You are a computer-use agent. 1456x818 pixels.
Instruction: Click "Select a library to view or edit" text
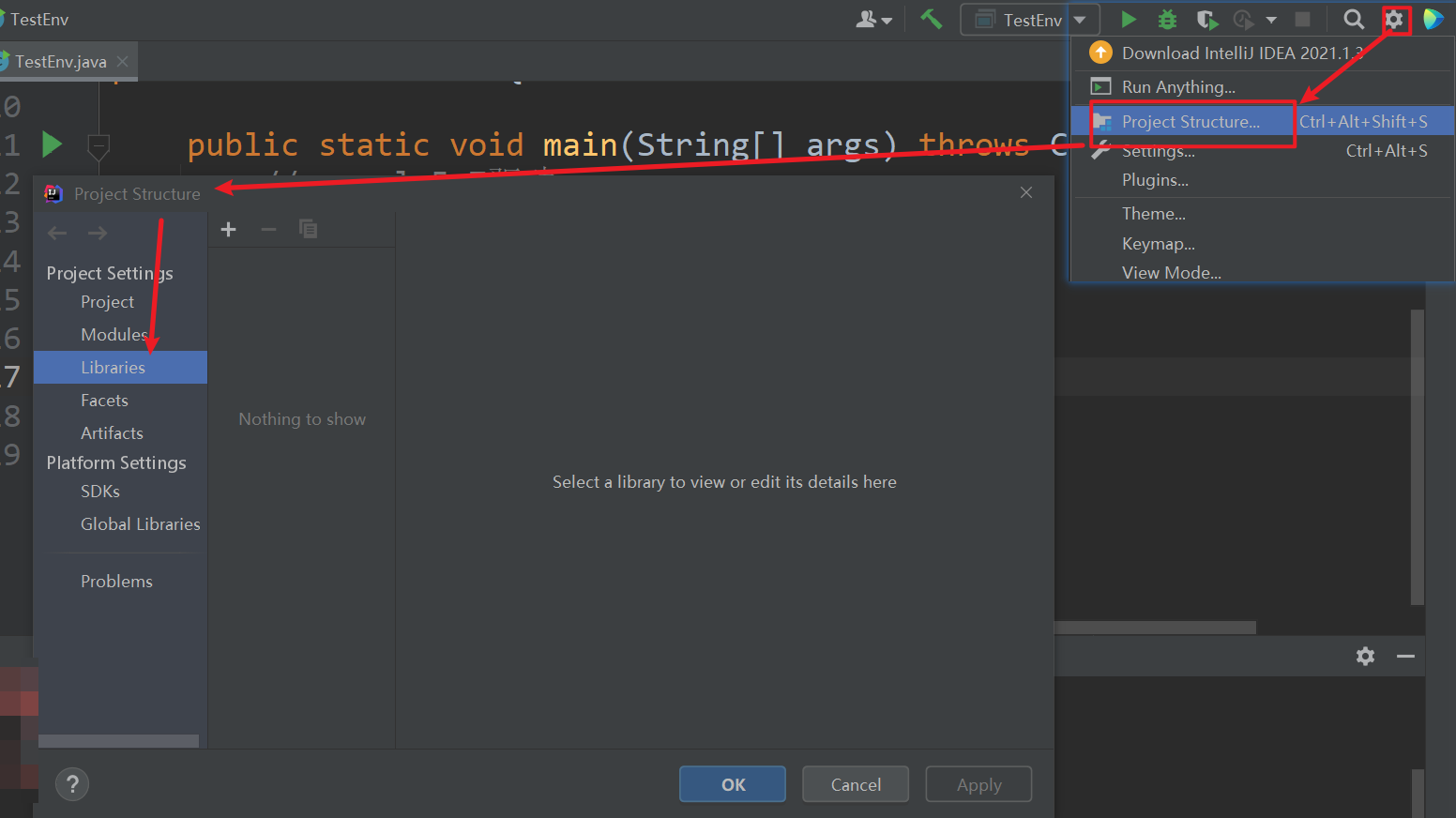(x=724, y=482)
